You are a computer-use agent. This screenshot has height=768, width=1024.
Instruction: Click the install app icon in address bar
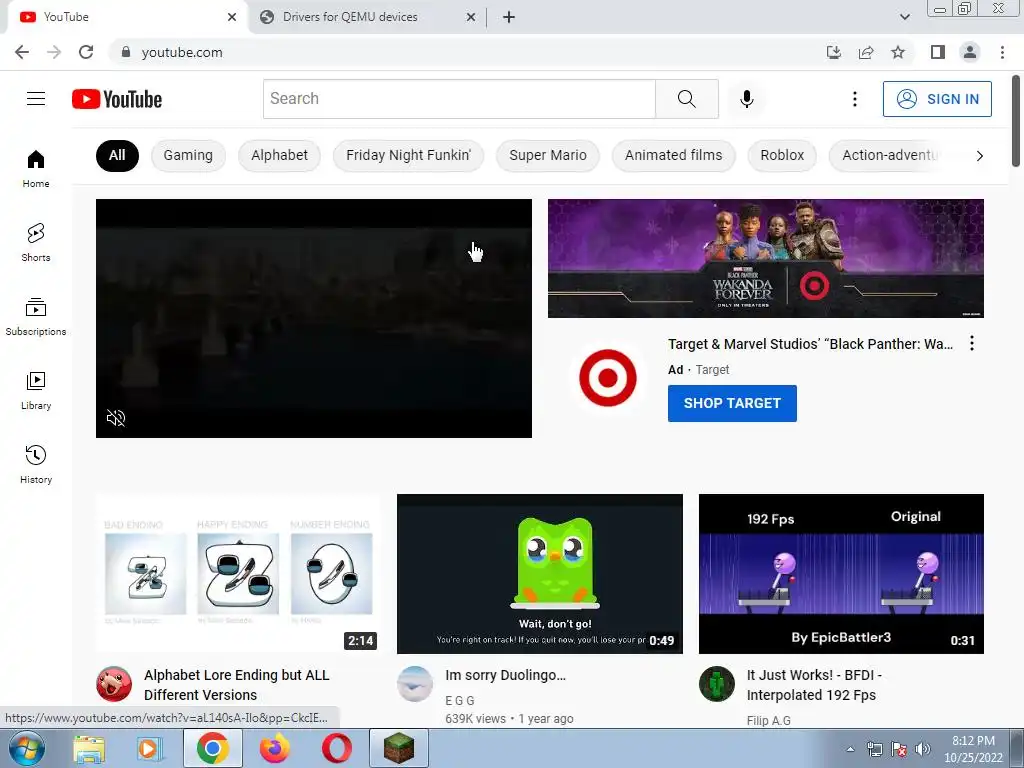[834, 52]
